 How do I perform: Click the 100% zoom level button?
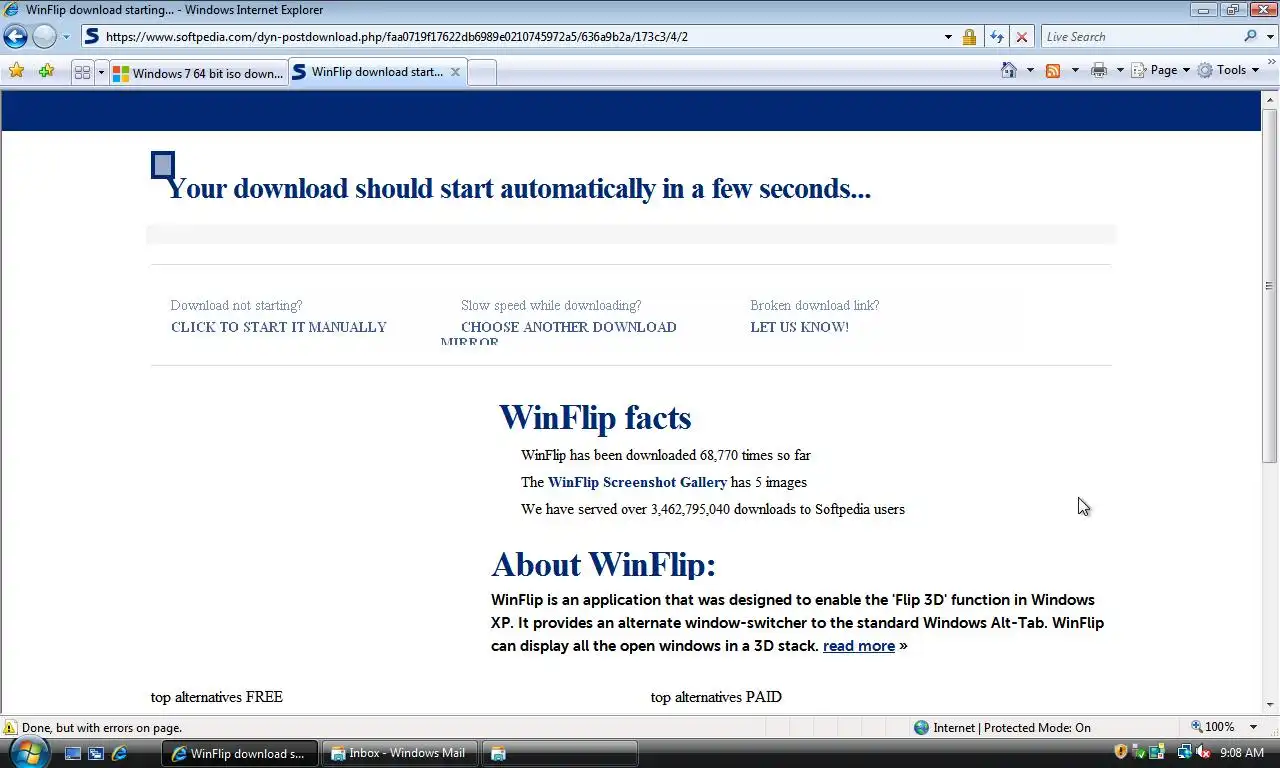point(1212,727)
